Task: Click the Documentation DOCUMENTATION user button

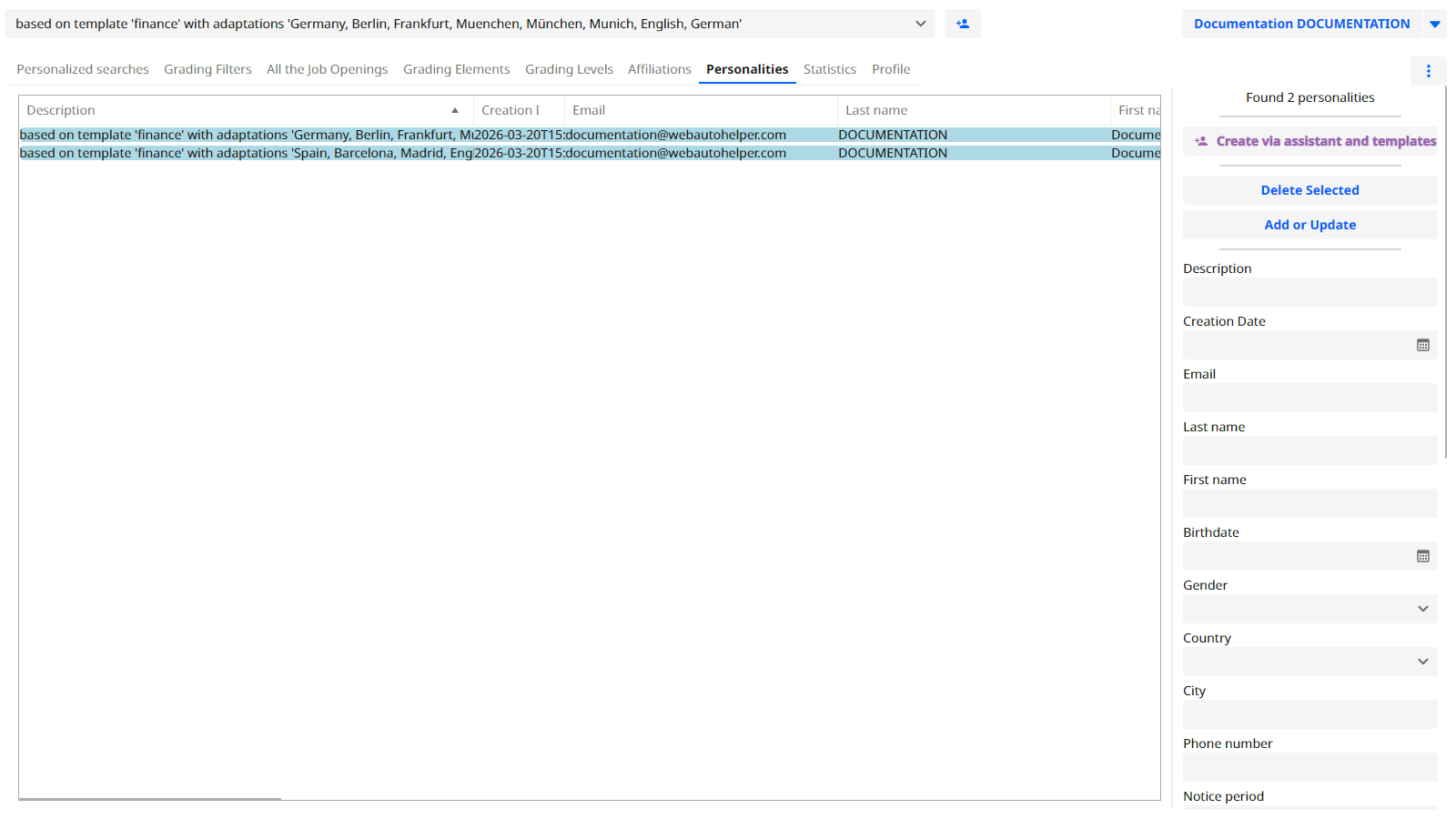Action: [1301, 24]
